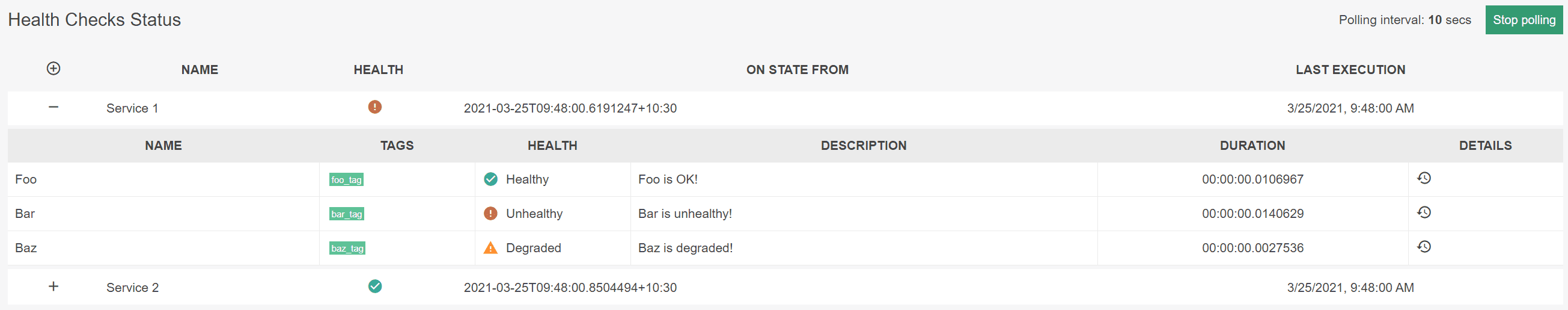
Task: Collapse the Service 1 row
Action: pos(53,107)
